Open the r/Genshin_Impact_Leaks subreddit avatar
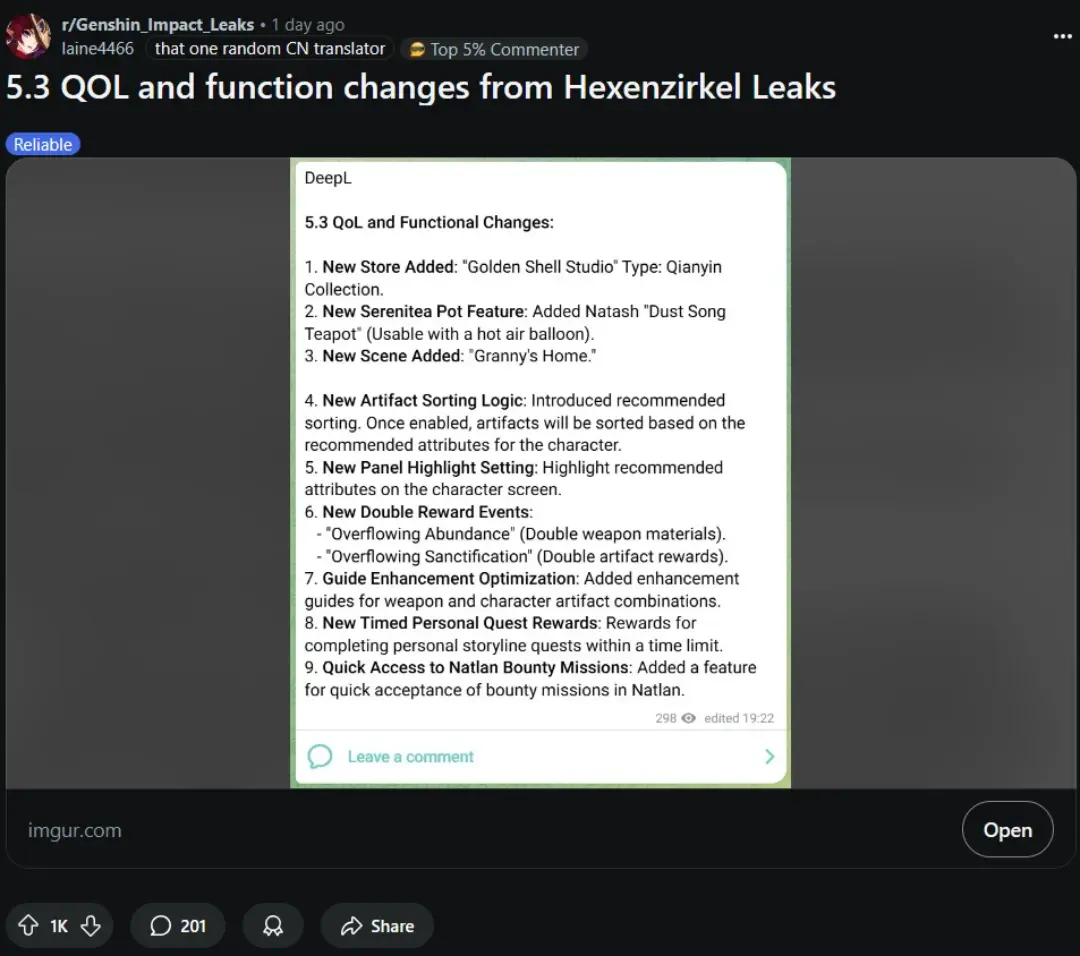Image resolution: width=1080 pixels, height=956 pixels. pyautogui.click(x=28, y=36)
